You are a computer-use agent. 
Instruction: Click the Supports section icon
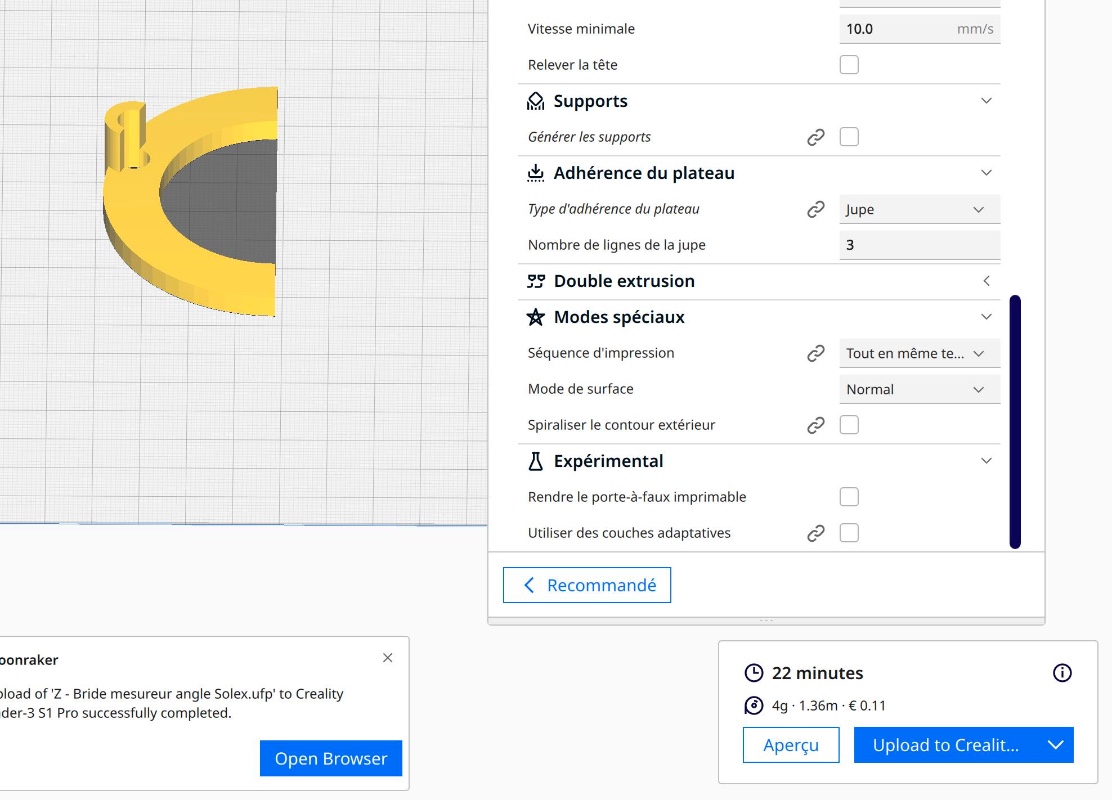tap(535, 101)
